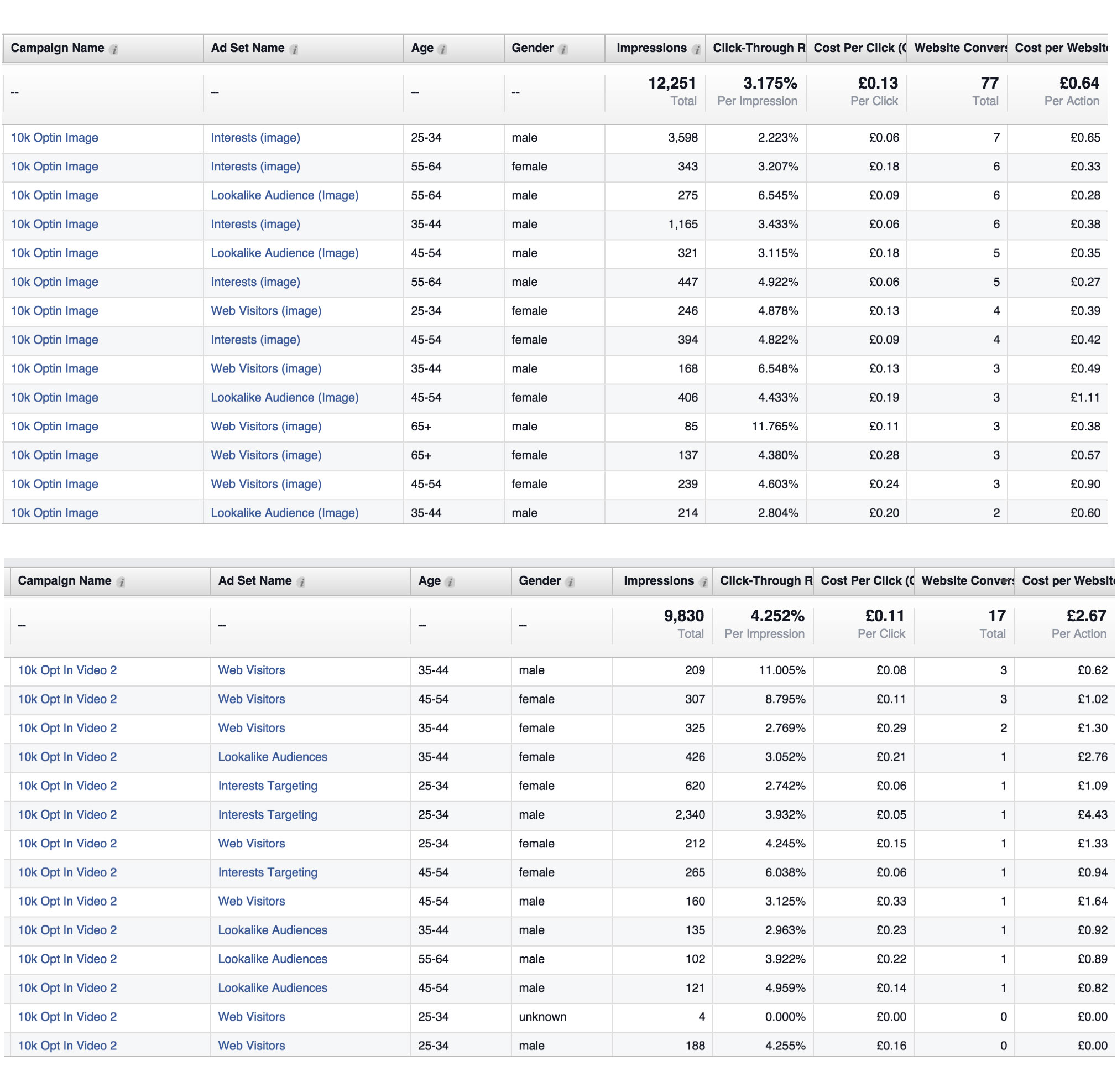Click info icon beside Age in top table
1117x1092 pixels.
[442, 49]
